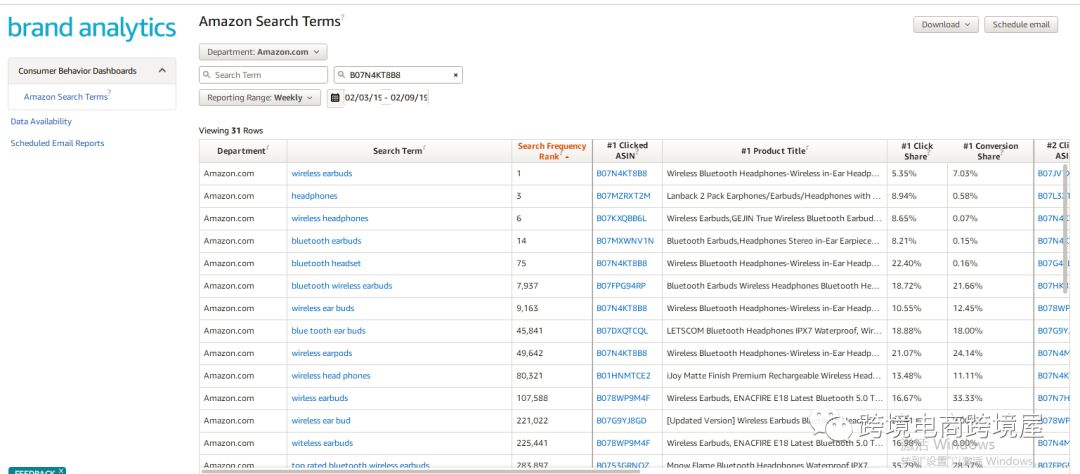This screenshot has width=1080, height=474.
Task: Collapse the Consumer Behavior Dashboards section
Action: [163, 71]
